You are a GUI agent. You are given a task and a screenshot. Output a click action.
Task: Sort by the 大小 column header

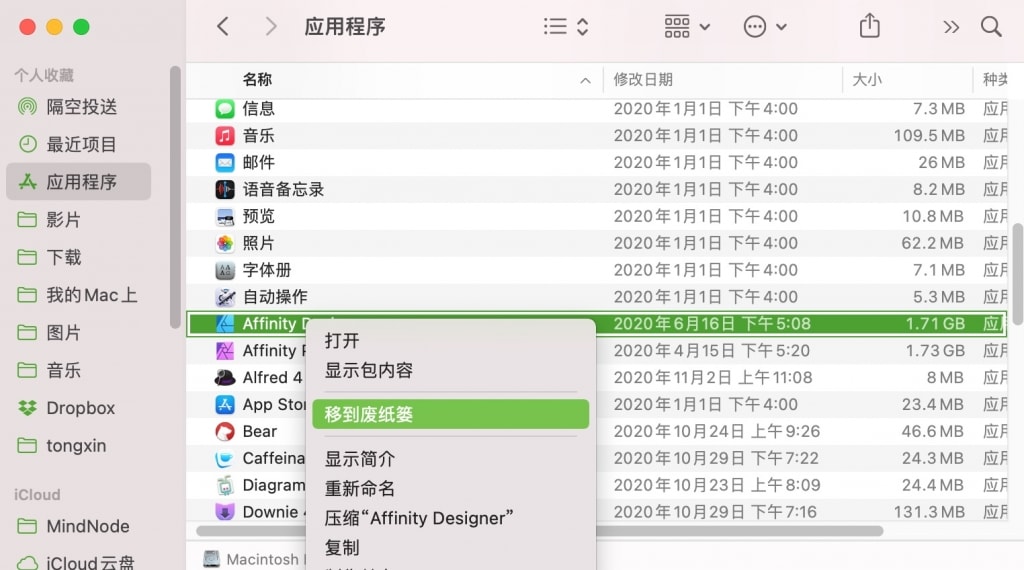(867, 80)
